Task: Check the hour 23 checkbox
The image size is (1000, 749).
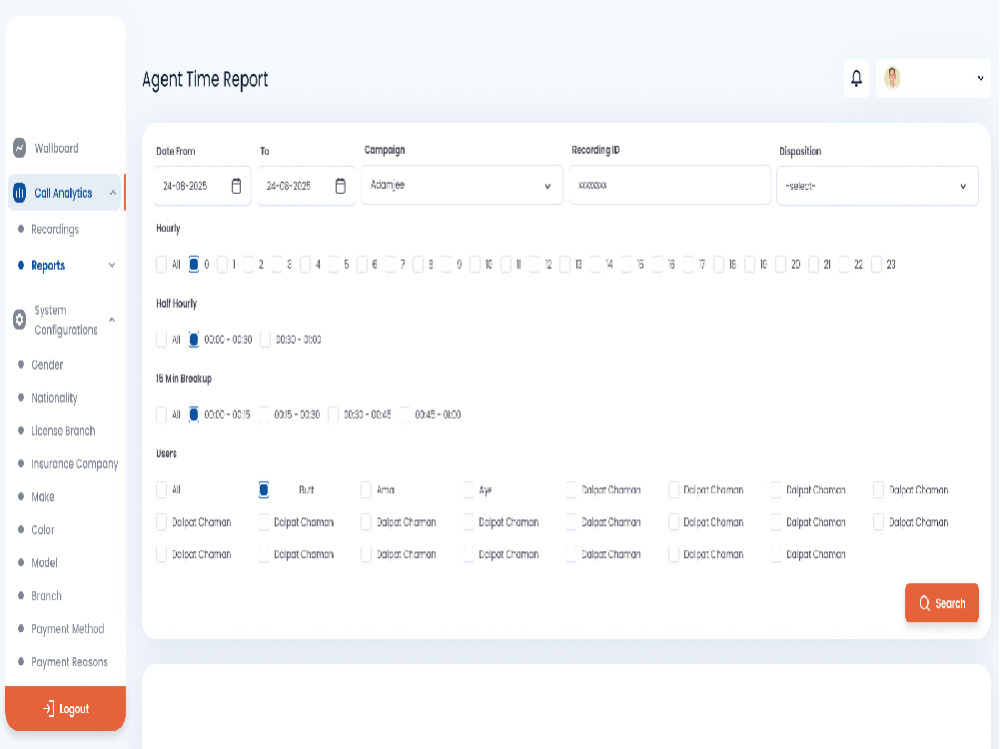Action: click(876, 264)
